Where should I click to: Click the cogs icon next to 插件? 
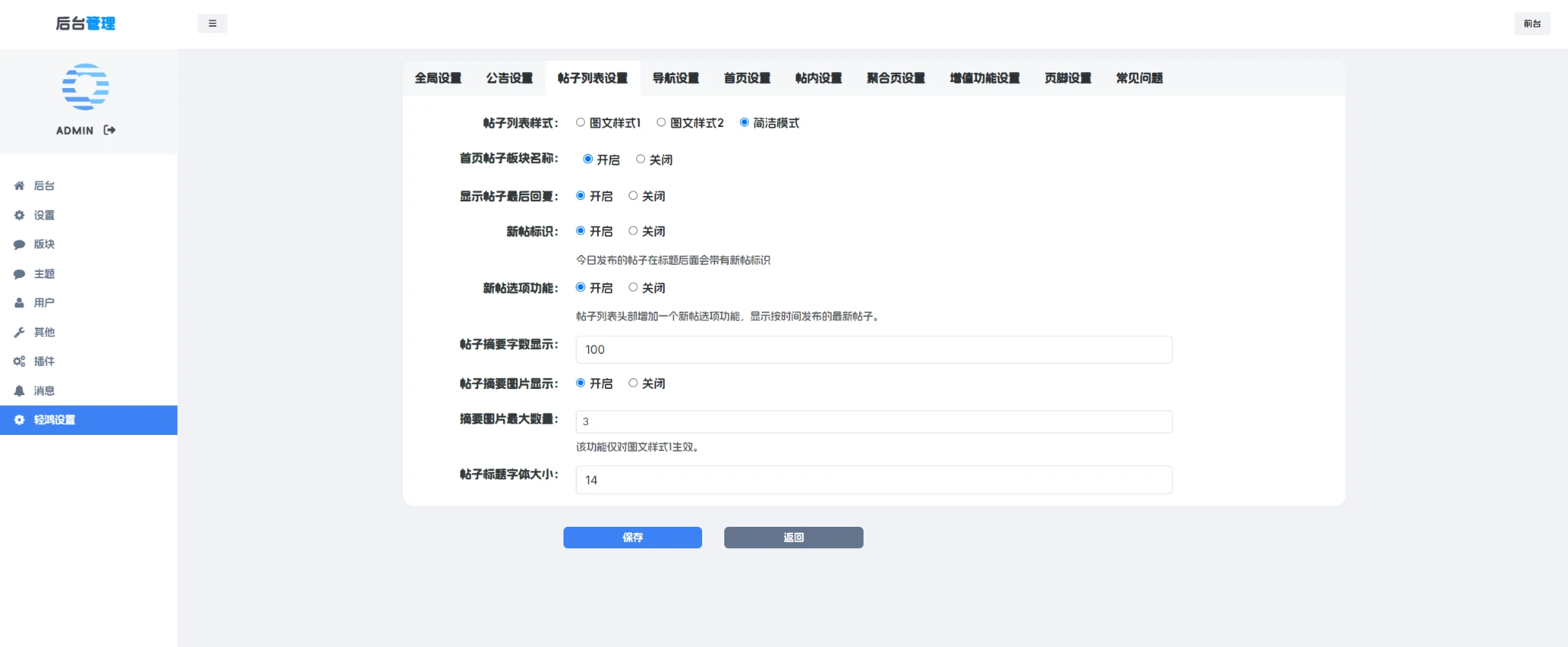point(19,361)
